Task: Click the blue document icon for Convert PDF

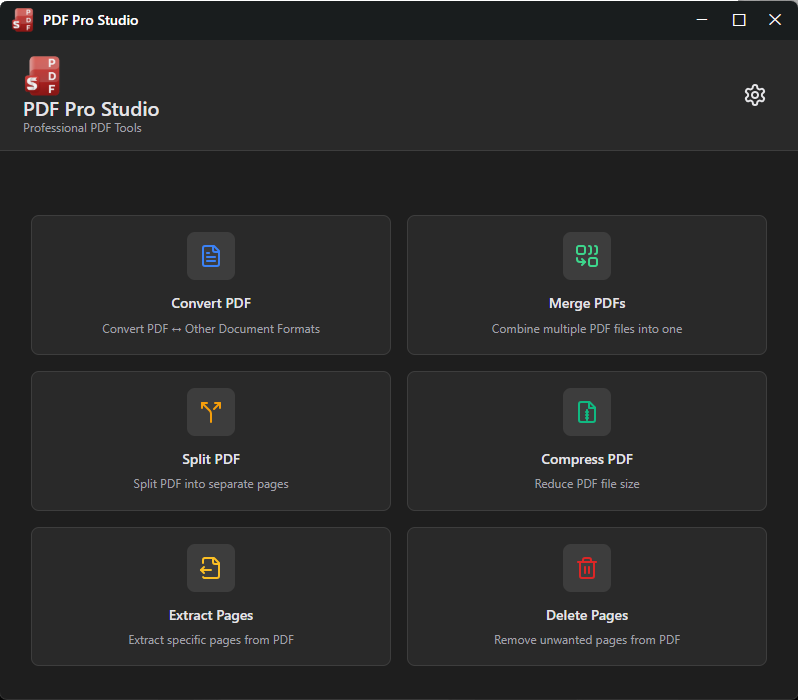Action: pos(211,256)
